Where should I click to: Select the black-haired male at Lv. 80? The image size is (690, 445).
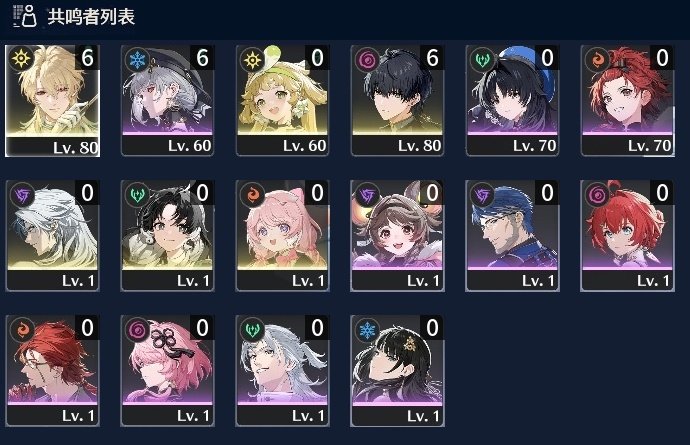[397, 100]
